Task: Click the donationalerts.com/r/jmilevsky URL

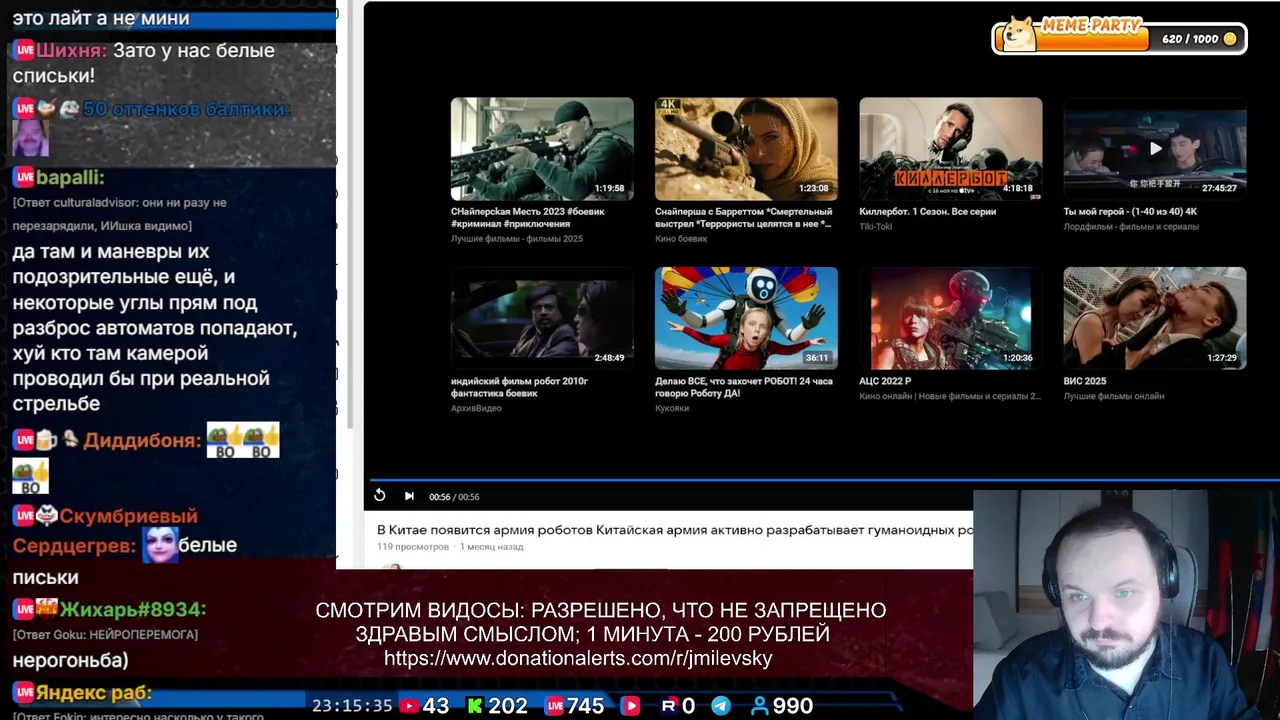Action: coord(578,658)
